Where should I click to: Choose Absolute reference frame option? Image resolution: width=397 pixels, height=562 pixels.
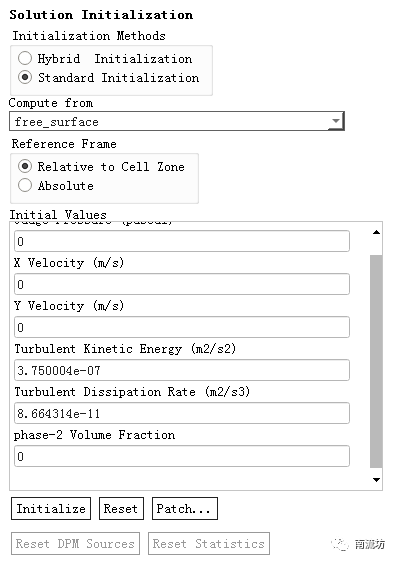tap(25, 185)
